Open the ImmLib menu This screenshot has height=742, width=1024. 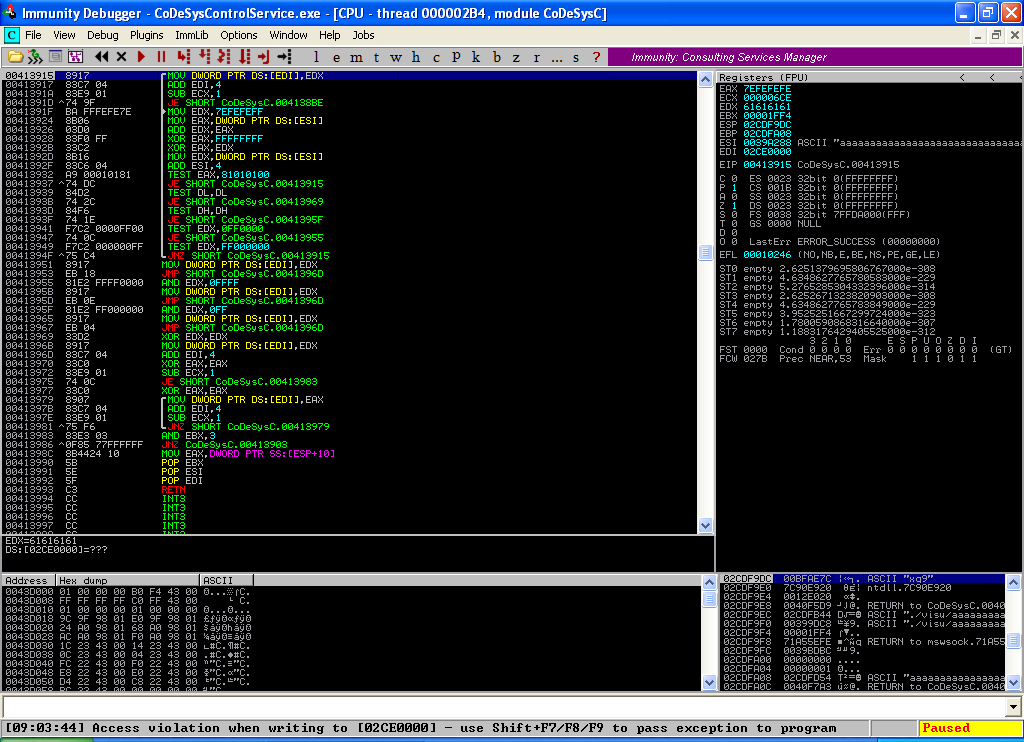click(x=192, y=35)
